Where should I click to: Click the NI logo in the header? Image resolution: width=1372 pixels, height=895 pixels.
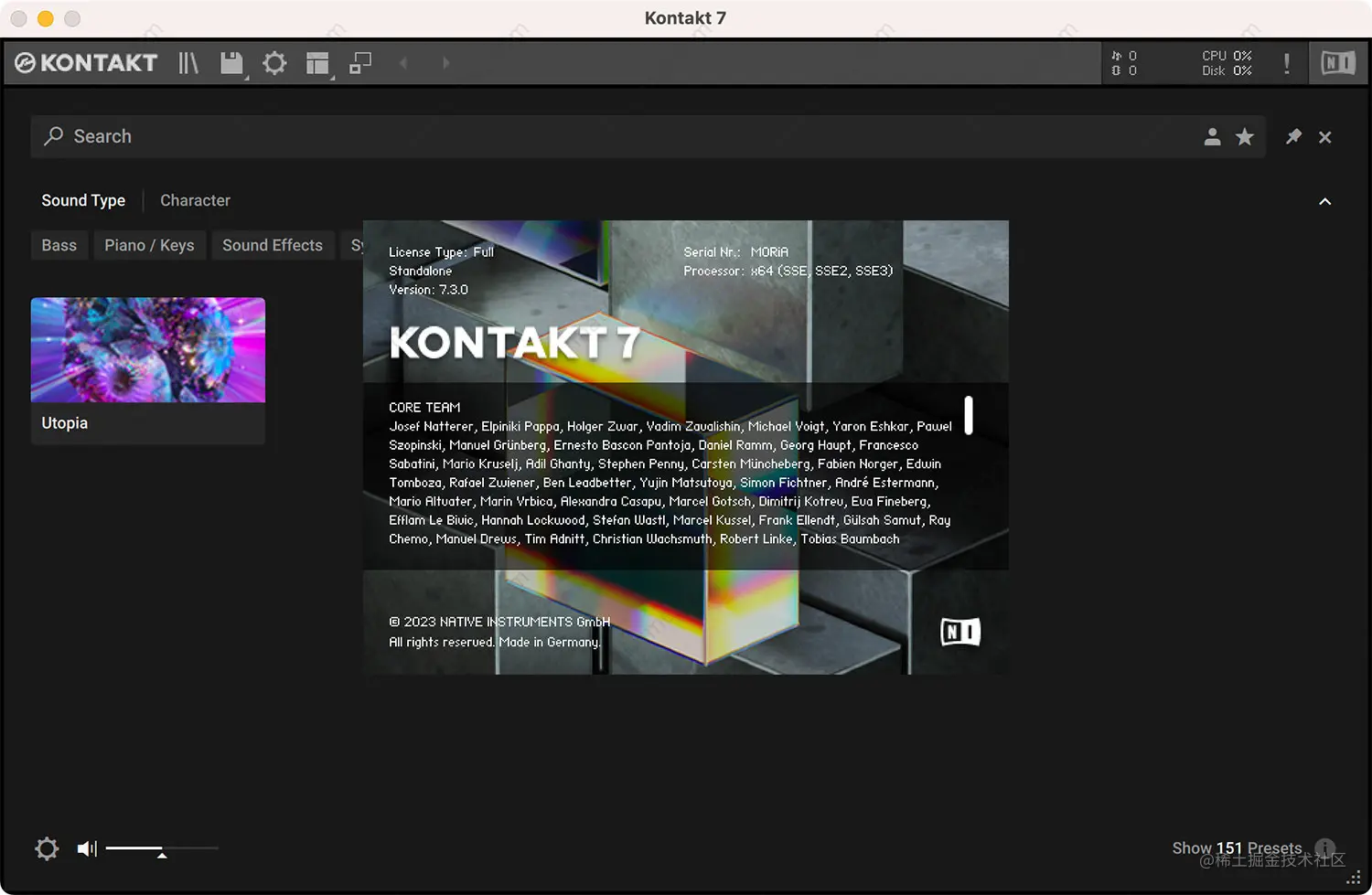[1337, 63]
